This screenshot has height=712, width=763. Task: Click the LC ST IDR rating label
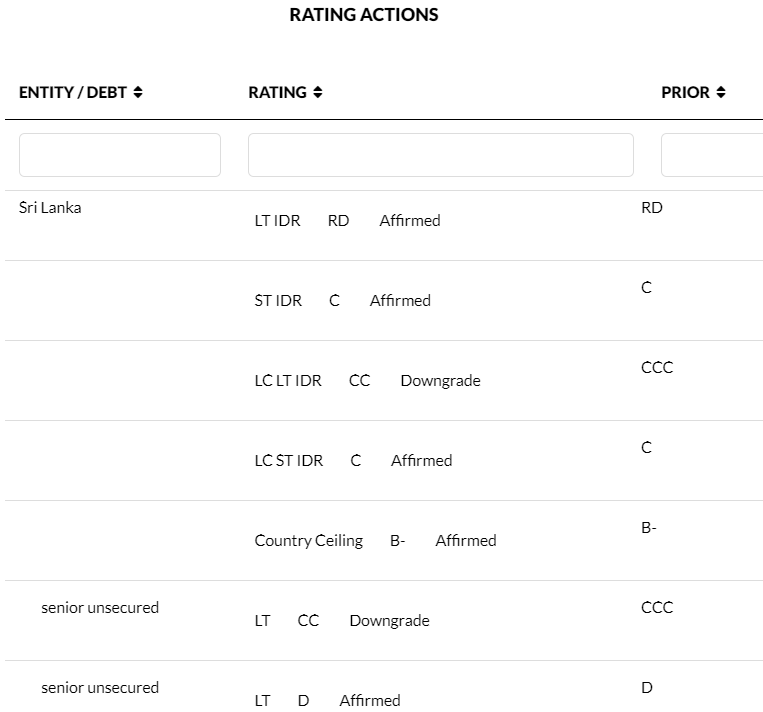tap(289, 461)
